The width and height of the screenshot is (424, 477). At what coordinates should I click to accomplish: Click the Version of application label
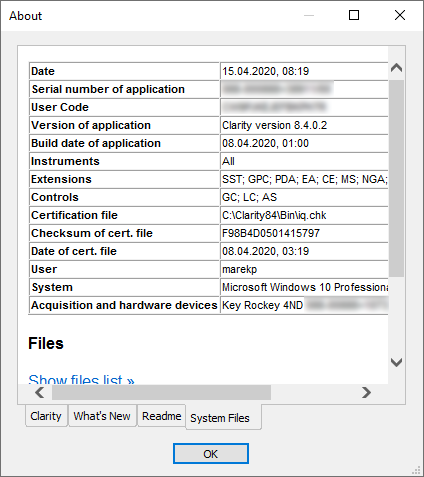[x=91, y=125]
